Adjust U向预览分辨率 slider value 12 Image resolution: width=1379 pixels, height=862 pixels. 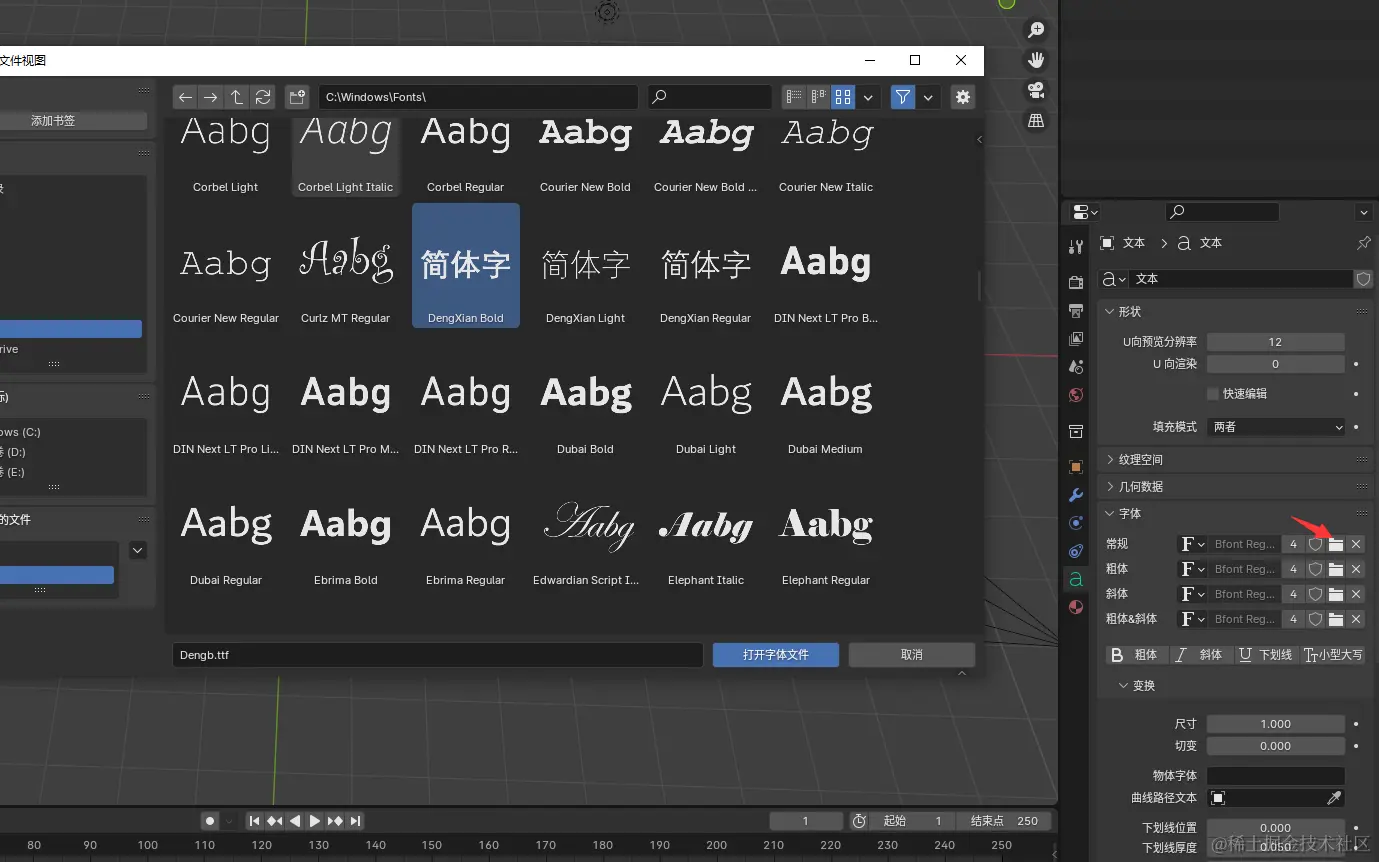click(x=1276, y=342)
